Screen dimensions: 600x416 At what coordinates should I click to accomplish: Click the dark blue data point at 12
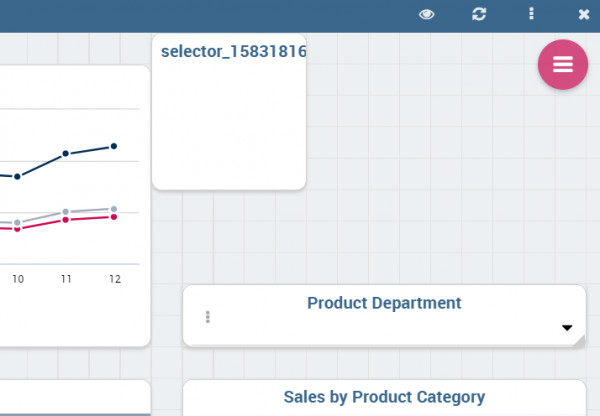coord(114,146)
